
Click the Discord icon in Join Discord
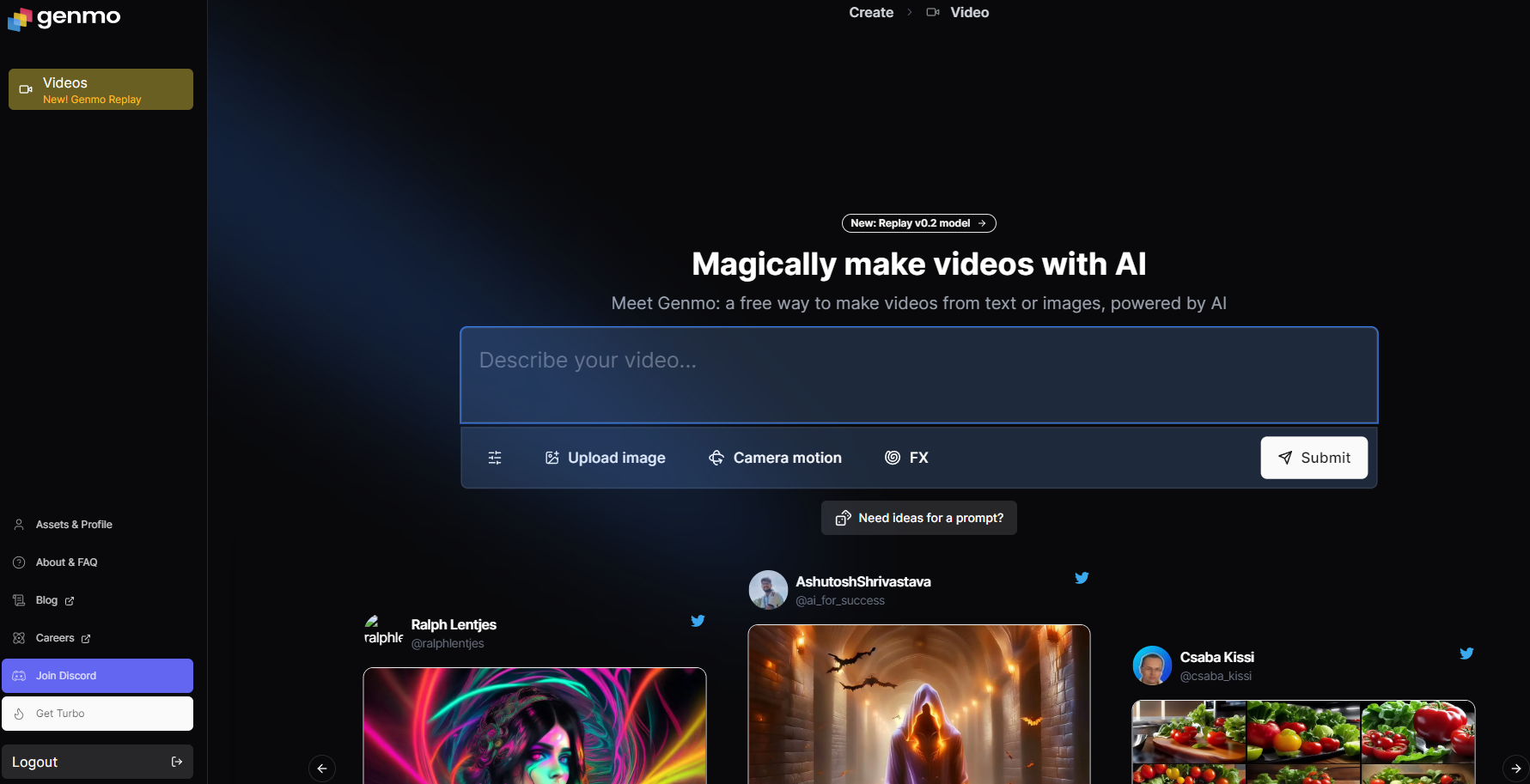point(19,676)
